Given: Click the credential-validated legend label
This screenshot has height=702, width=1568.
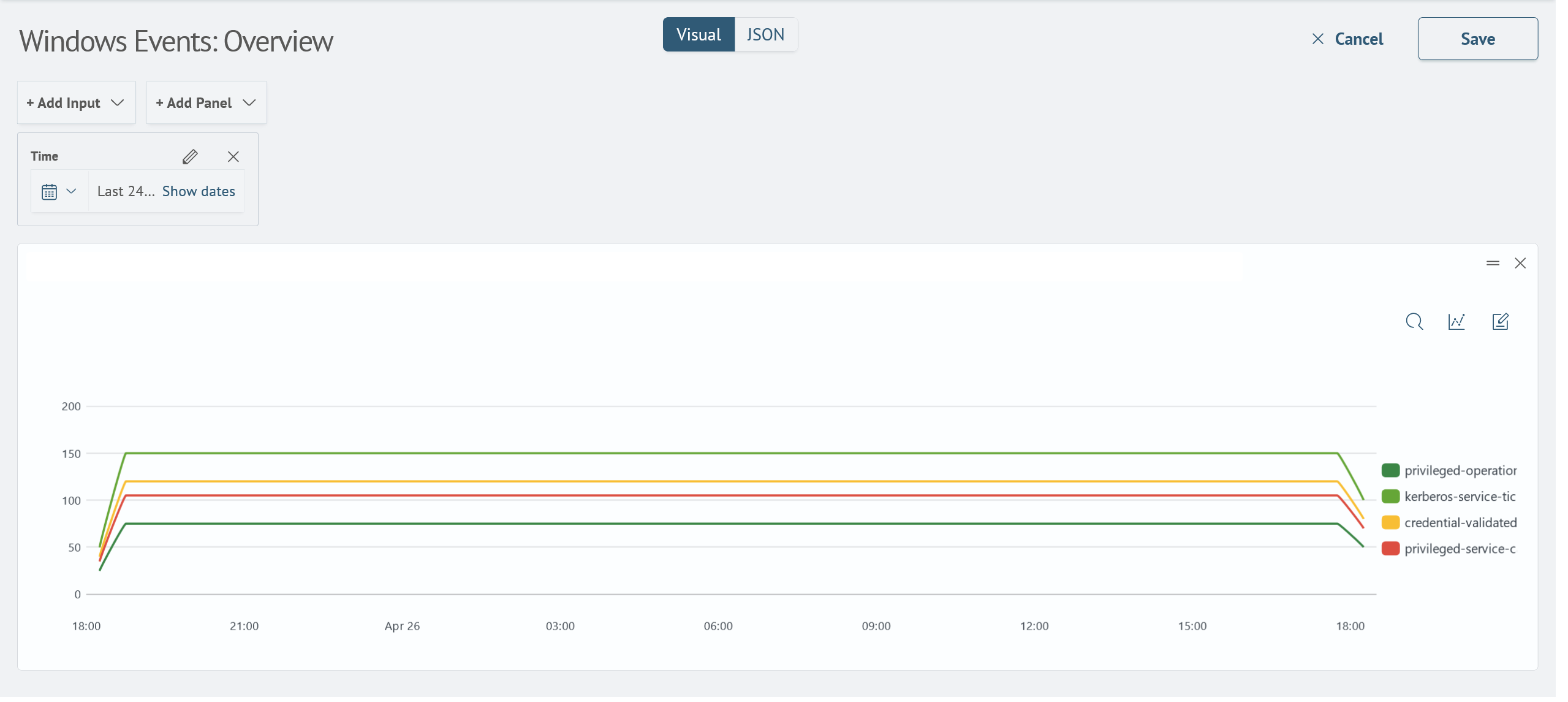Looking at the screenshot, I should tap(1461, 523).
